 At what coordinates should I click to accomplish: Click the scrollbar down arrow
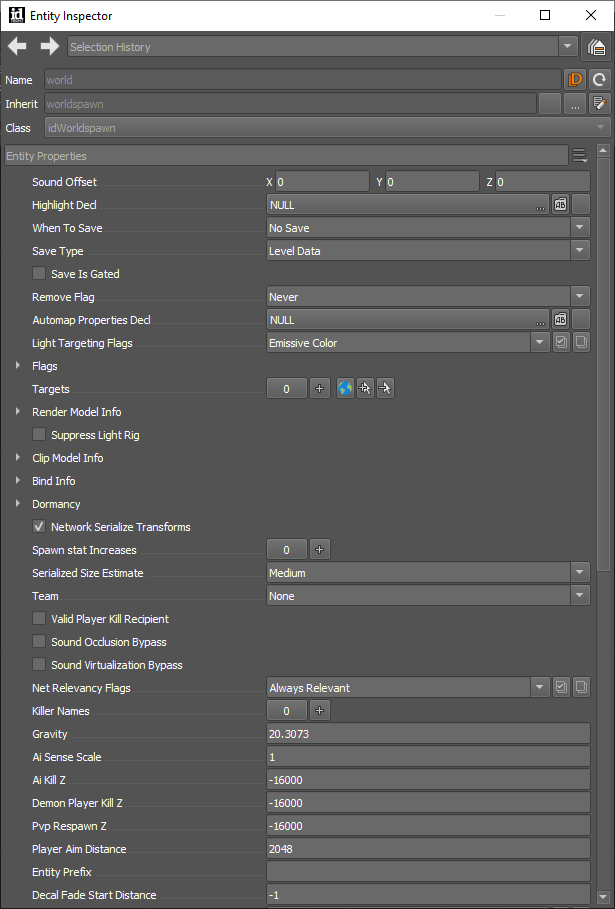[x=603, y=897]
